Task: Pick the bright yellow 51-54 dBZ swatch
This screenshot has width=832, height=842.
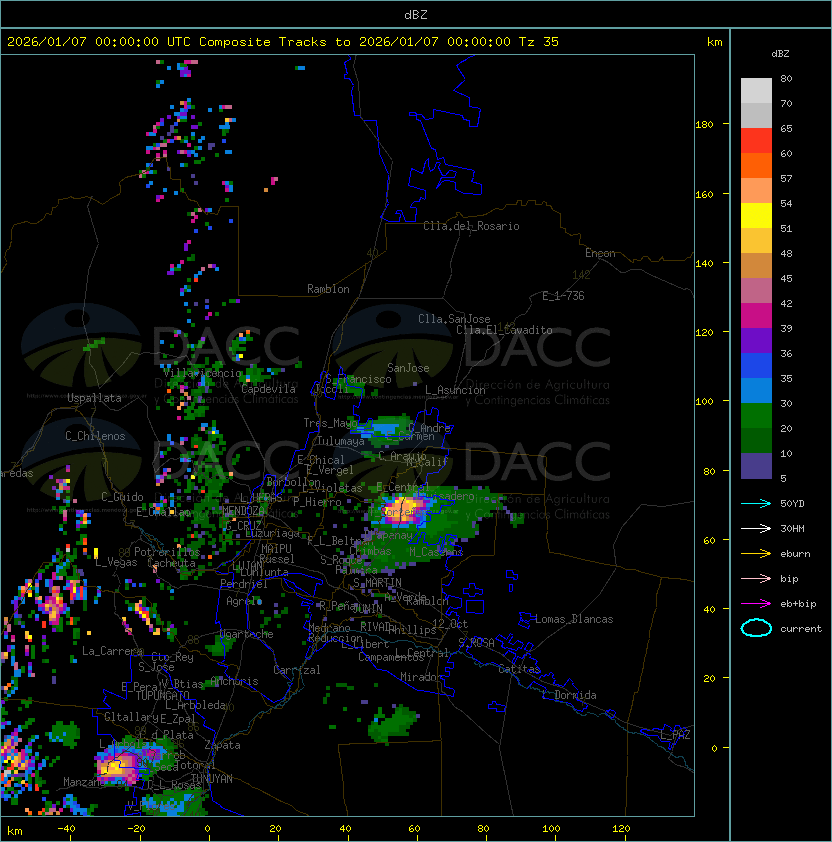Action: 756,215
